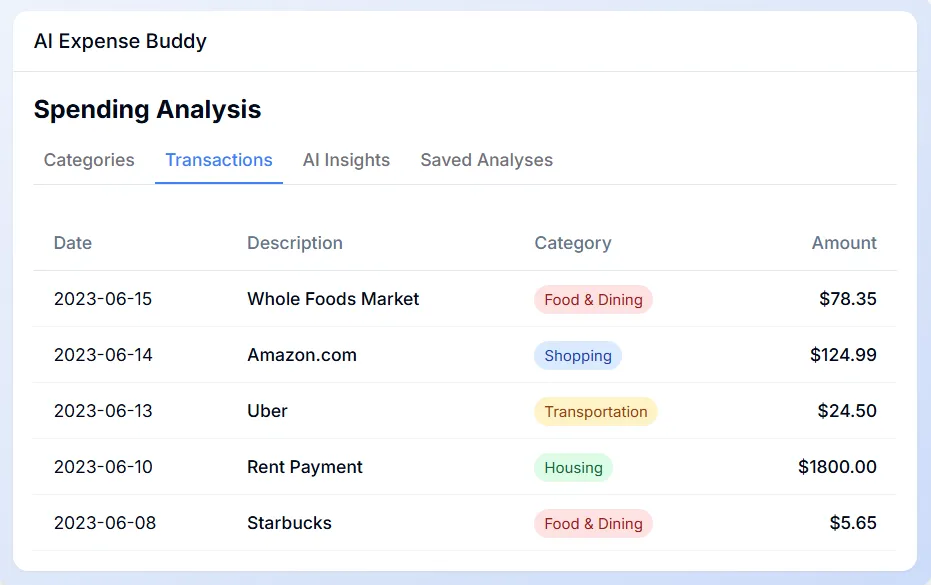
Task: Click the AI Expense Buddy header
Action: (x=120, y=41)
